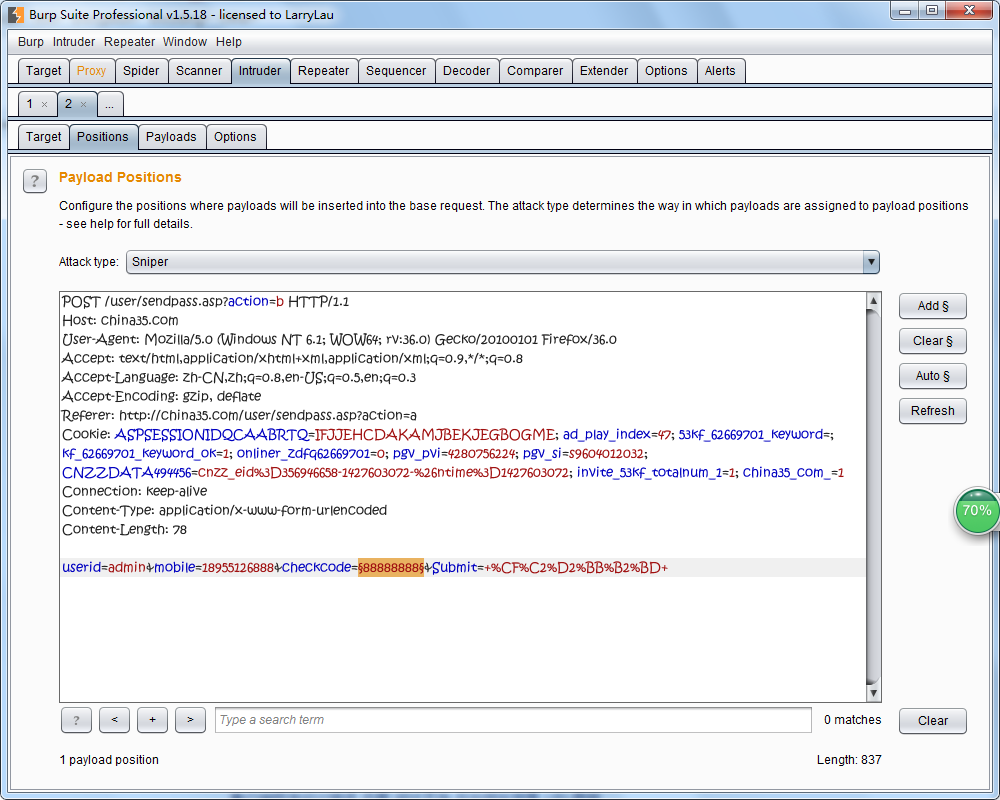Click the Connection: keep-alive header line
The image size is (1000, 800).
(135, 491)
